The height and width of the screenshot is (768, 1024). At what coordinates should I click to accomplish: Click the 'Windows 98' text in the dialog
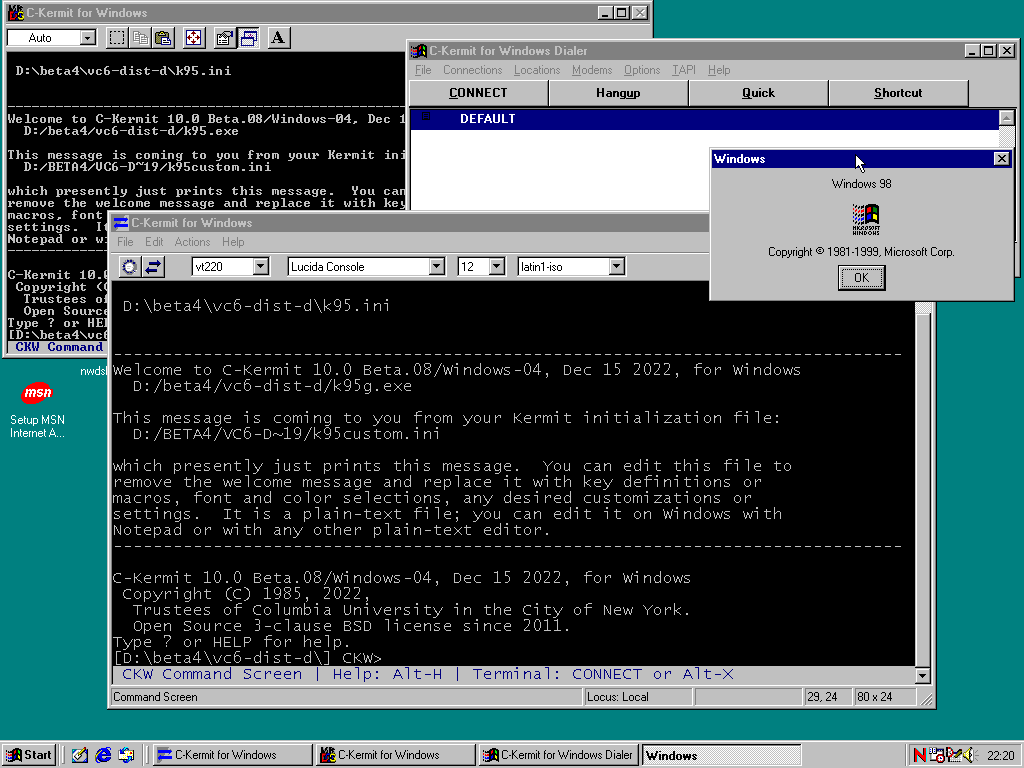[861, 184]
